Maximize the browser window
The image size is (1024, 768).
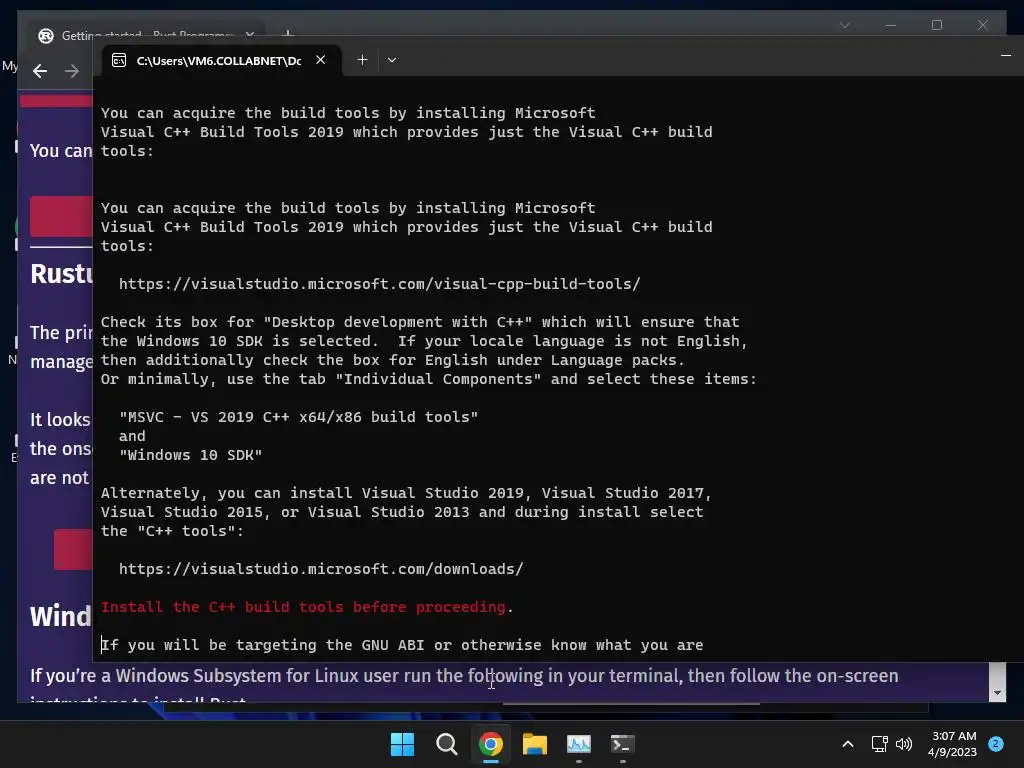(x=937, y=25)
